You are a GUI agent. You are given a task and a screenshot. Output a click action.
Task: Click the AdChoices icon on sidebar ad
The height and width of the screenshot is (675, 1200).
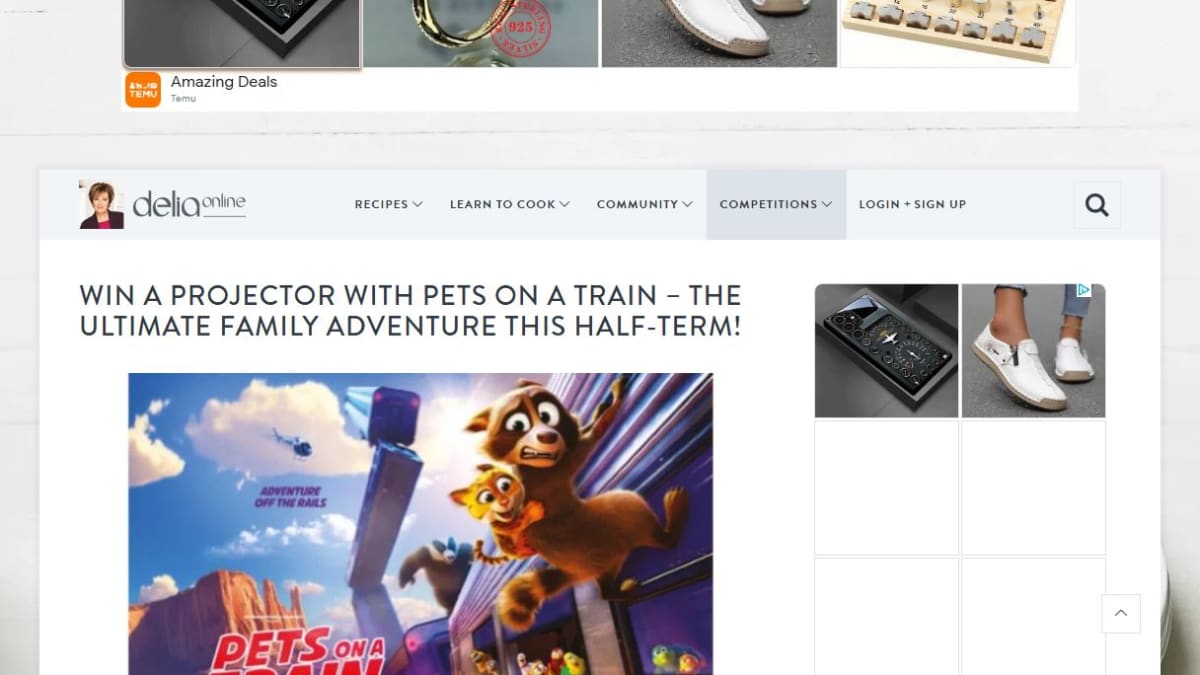tap(1083, 290)
